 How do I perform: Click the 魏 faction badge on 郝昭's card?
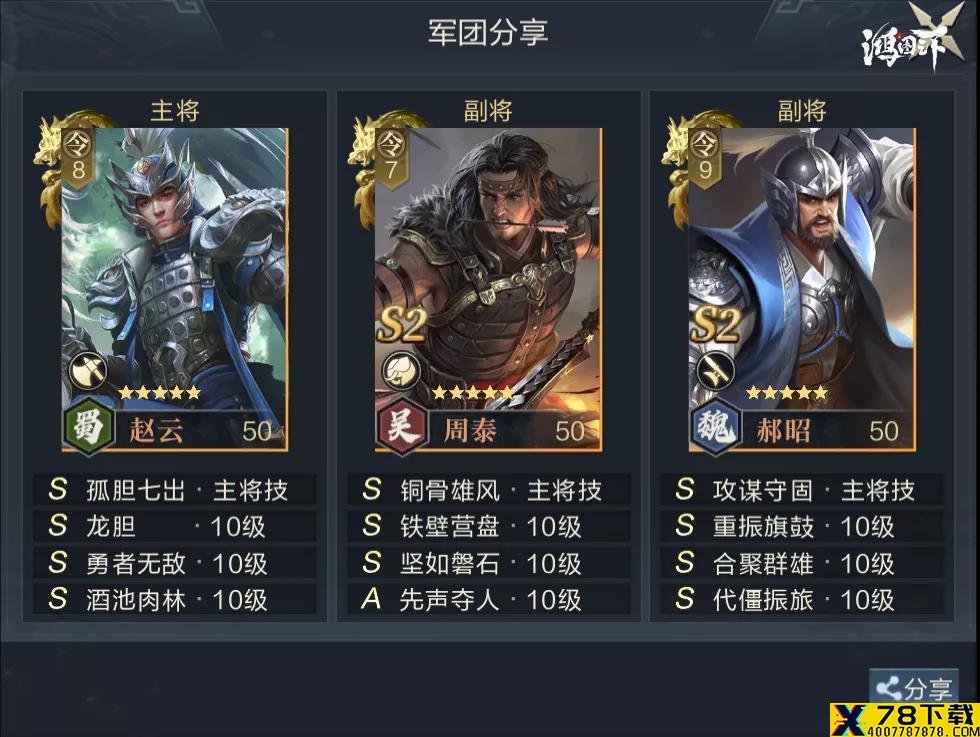pos(717,427)
